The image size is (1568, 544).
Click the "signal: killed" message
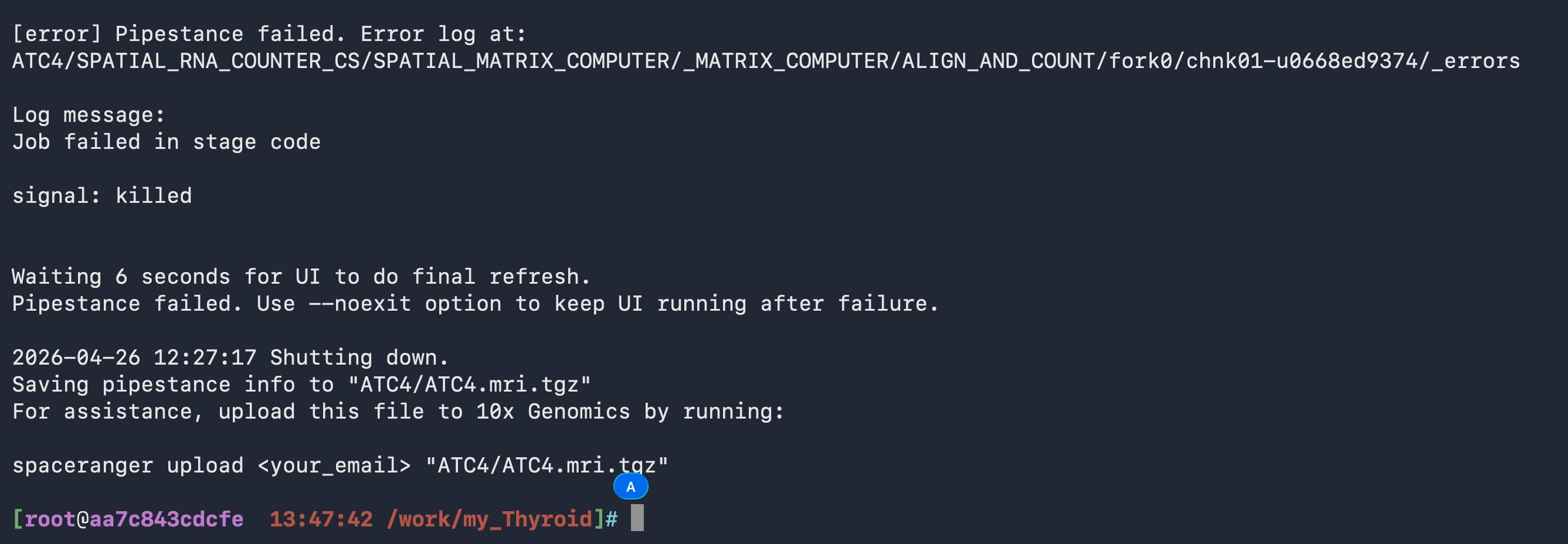pyautogui.click(x=101, y=195)
